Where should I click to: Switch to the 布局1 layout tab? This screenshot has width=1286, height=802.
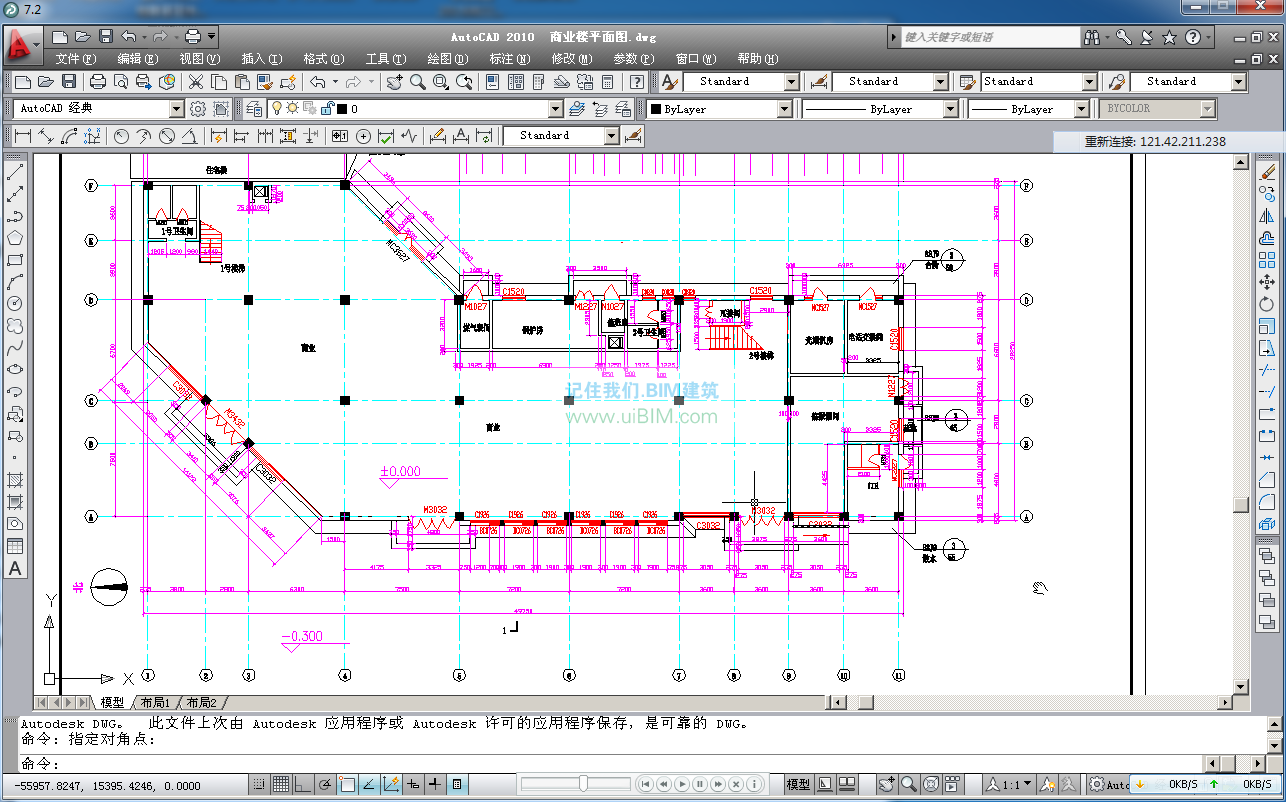(155, 702)
